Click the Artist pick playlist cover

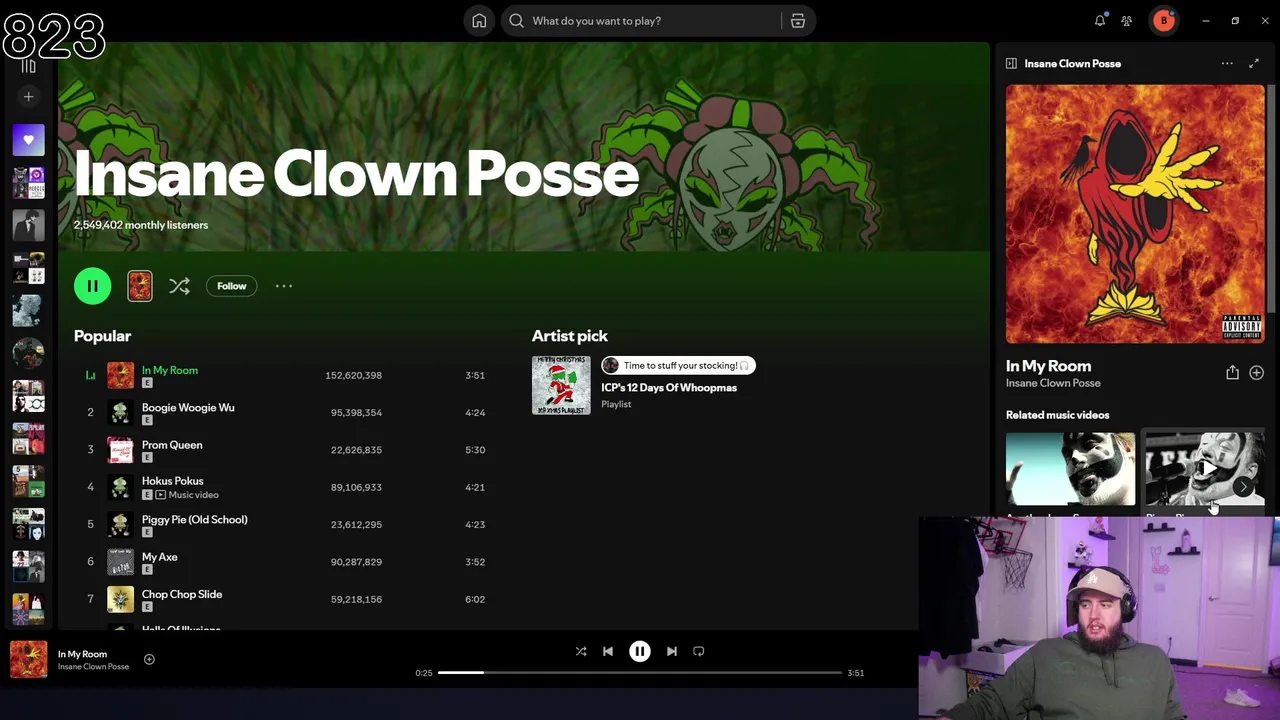561,385
